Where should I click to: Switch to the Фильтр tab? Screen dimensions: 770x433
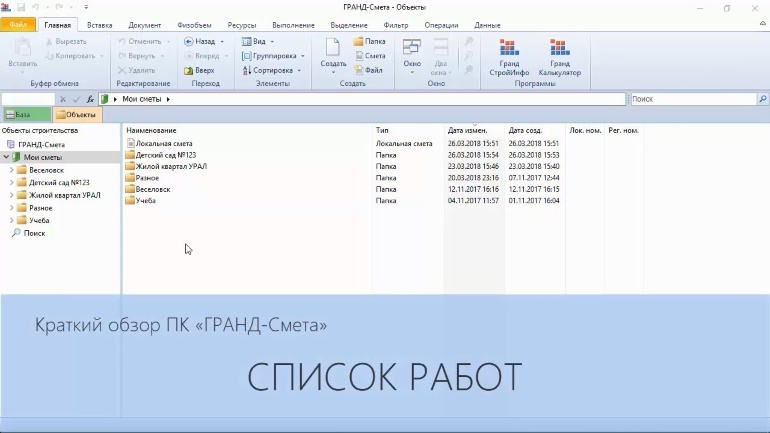(x=395, y=25)
